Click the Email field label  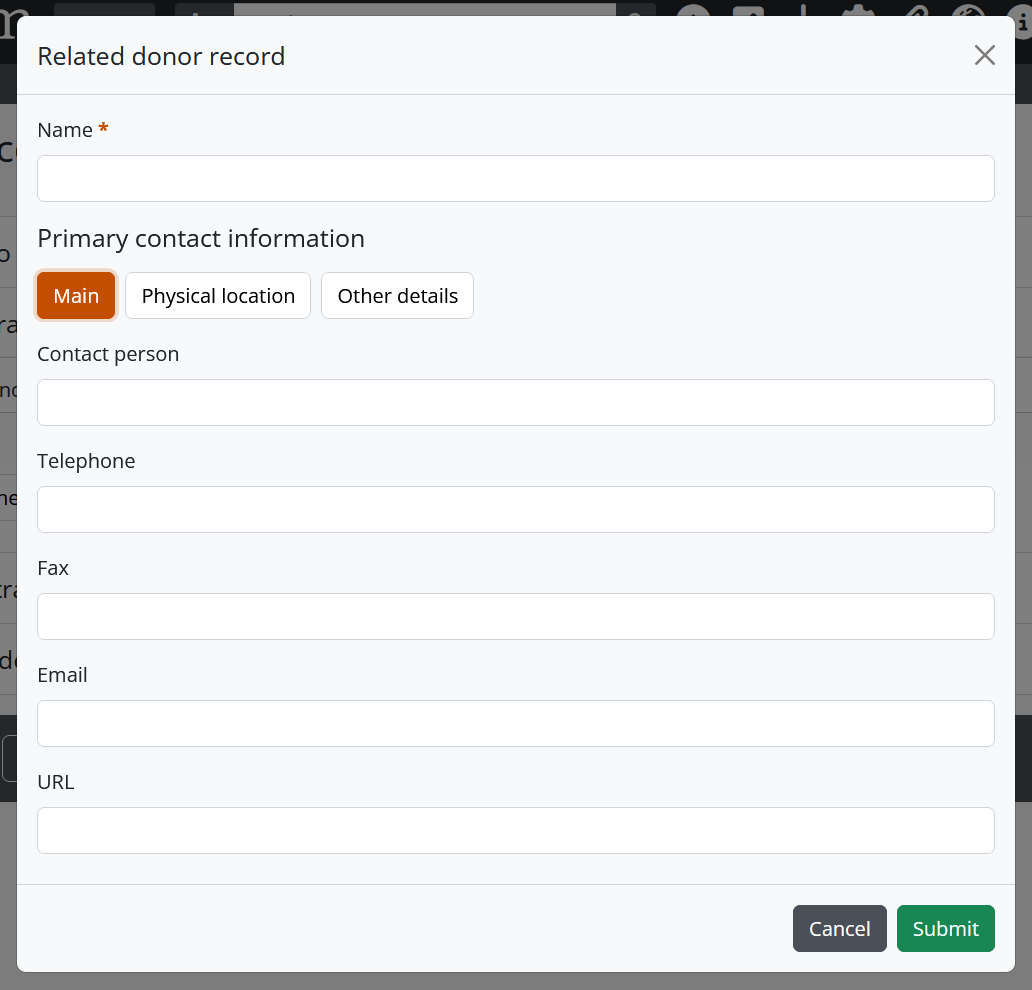62,675
